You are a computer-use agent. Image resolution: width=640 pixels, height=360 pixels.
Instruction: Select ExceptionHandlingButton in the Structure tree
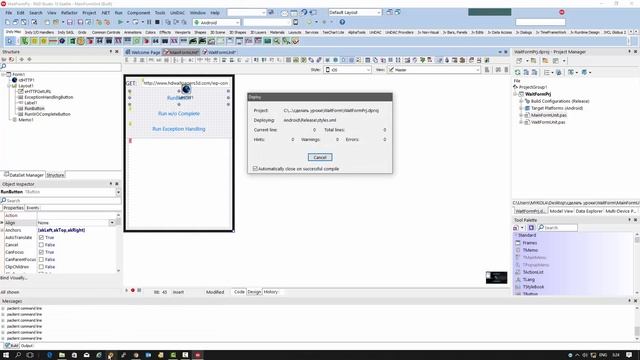tap(49, 98)
